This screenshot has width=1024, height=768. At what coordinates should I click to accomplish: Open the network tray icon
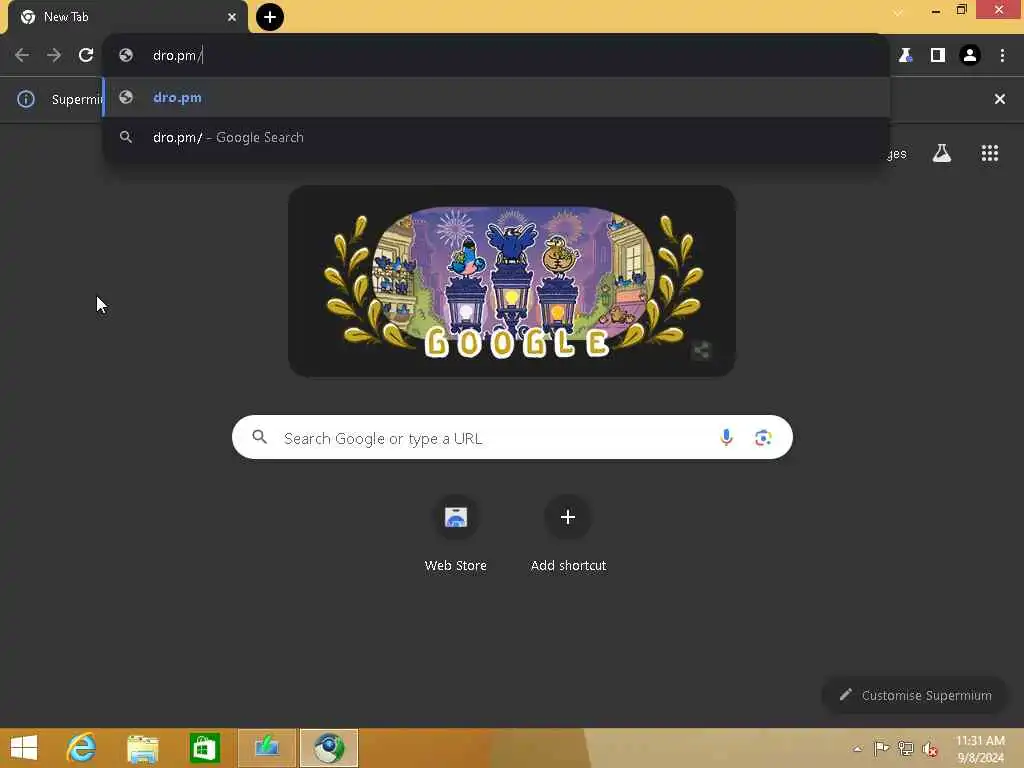(905, 748)
